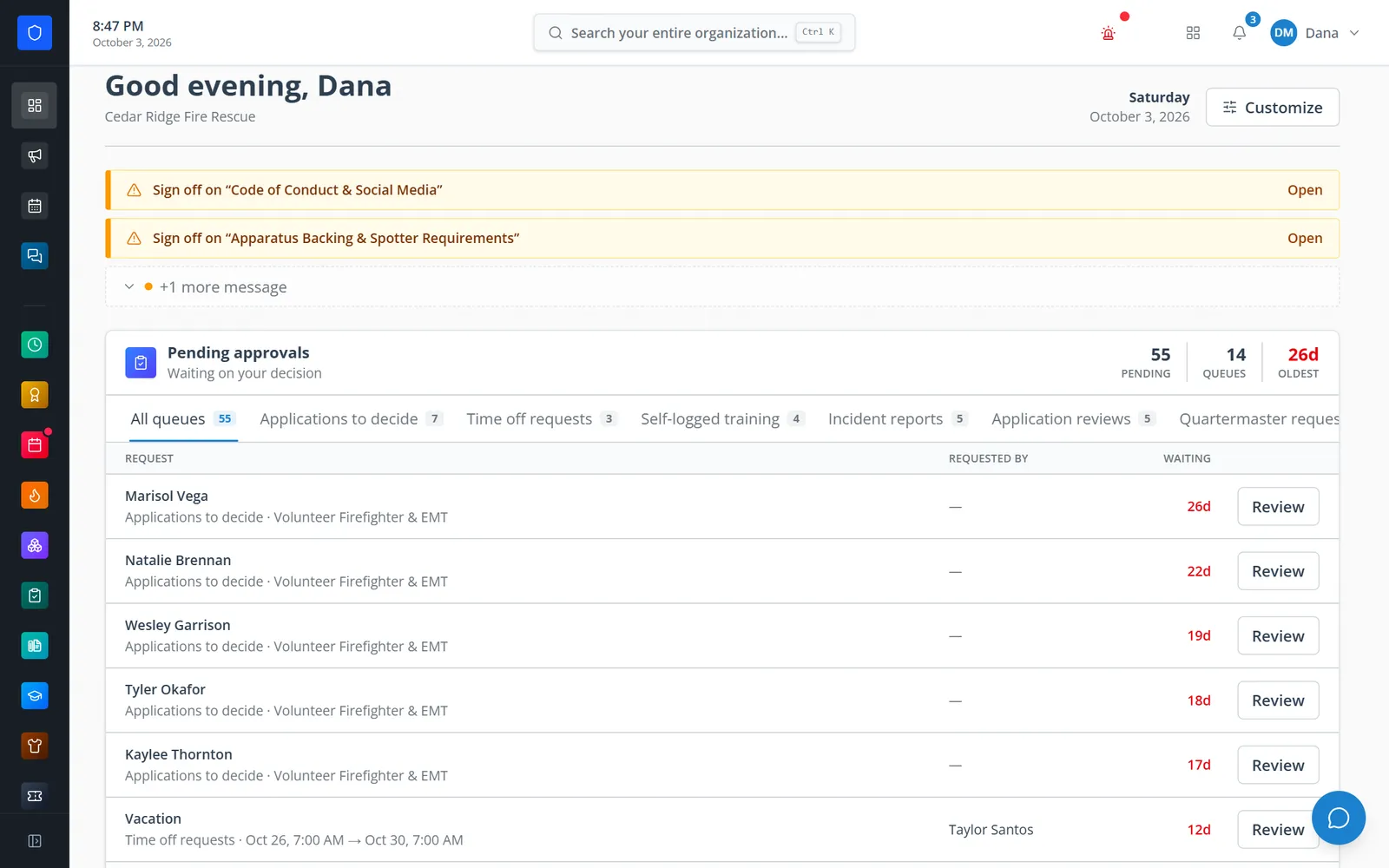Open the shield logo home icon
Viewport: 1389px width, 868px height.
pyautogui.click(x=35, y=33)
